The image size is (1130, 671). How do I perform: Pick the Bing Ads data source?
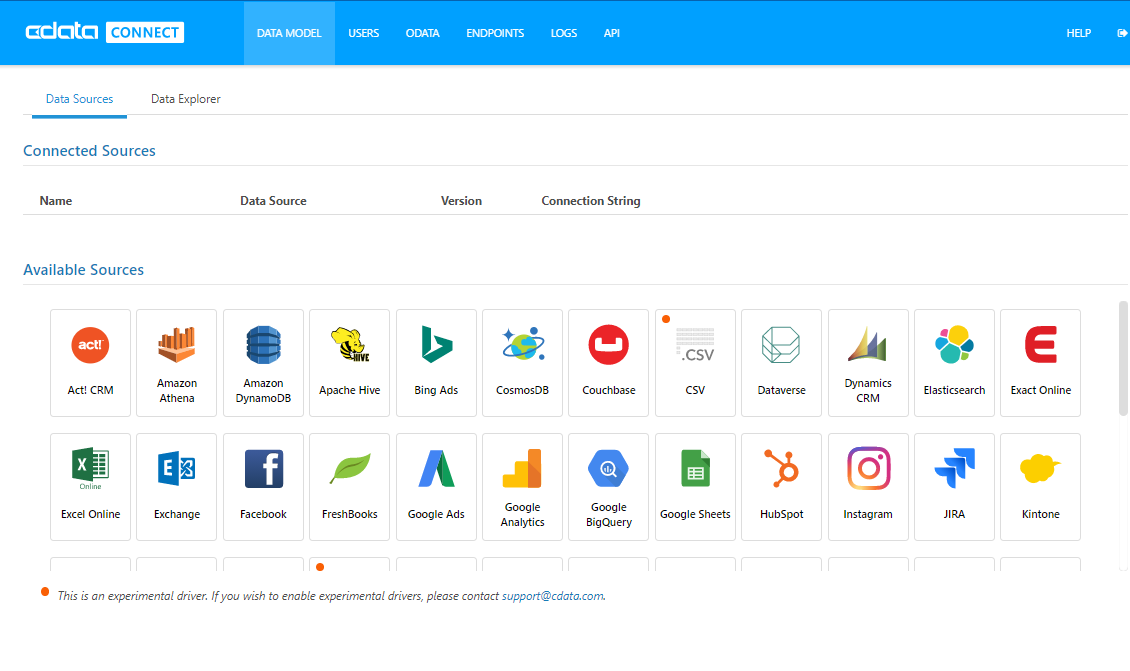(436, 363)
